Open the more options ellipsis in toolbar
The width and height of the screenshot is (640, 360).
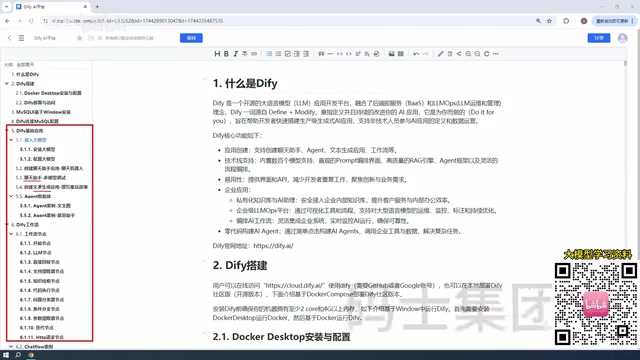[x=496, y=54]
